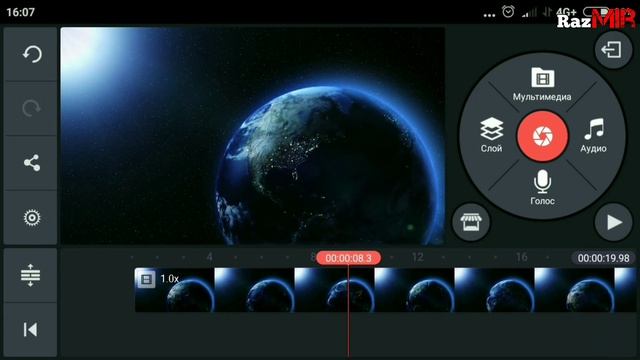Open the Слой layer menu
Image resolution: width=640 pixels, height=360 pixels.
click(491, 135)
